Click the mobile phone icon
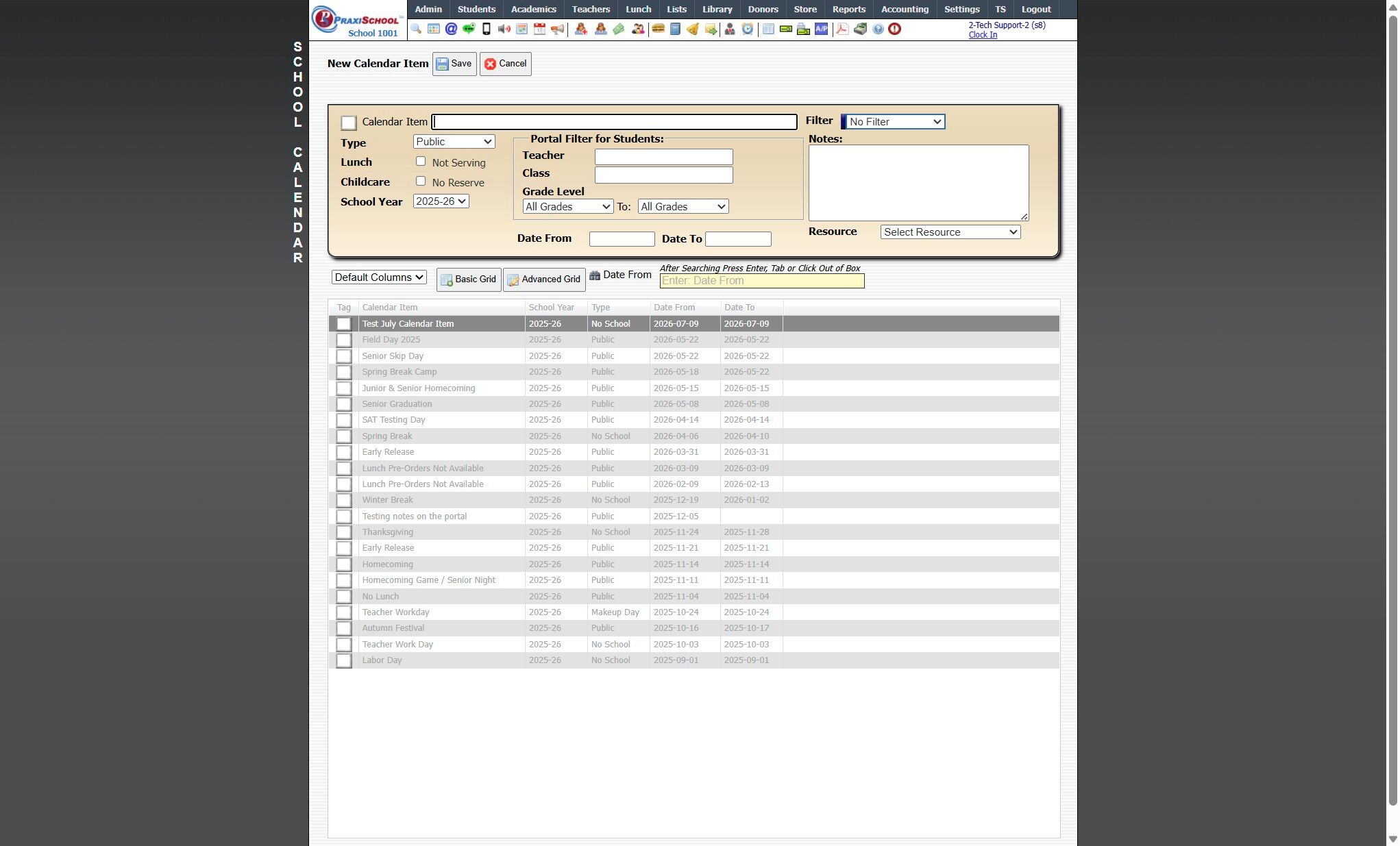The width and height of the screenshot is (1400, 846). point(487,29)
